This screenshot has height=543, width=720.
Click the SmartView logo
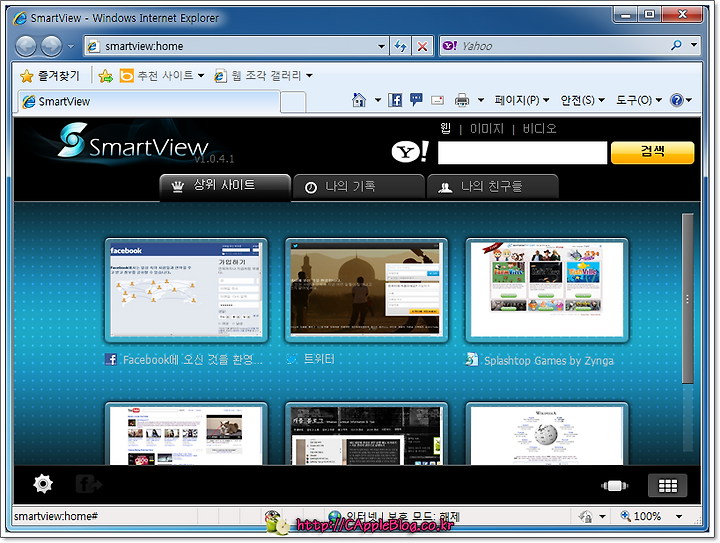(133, 143)
